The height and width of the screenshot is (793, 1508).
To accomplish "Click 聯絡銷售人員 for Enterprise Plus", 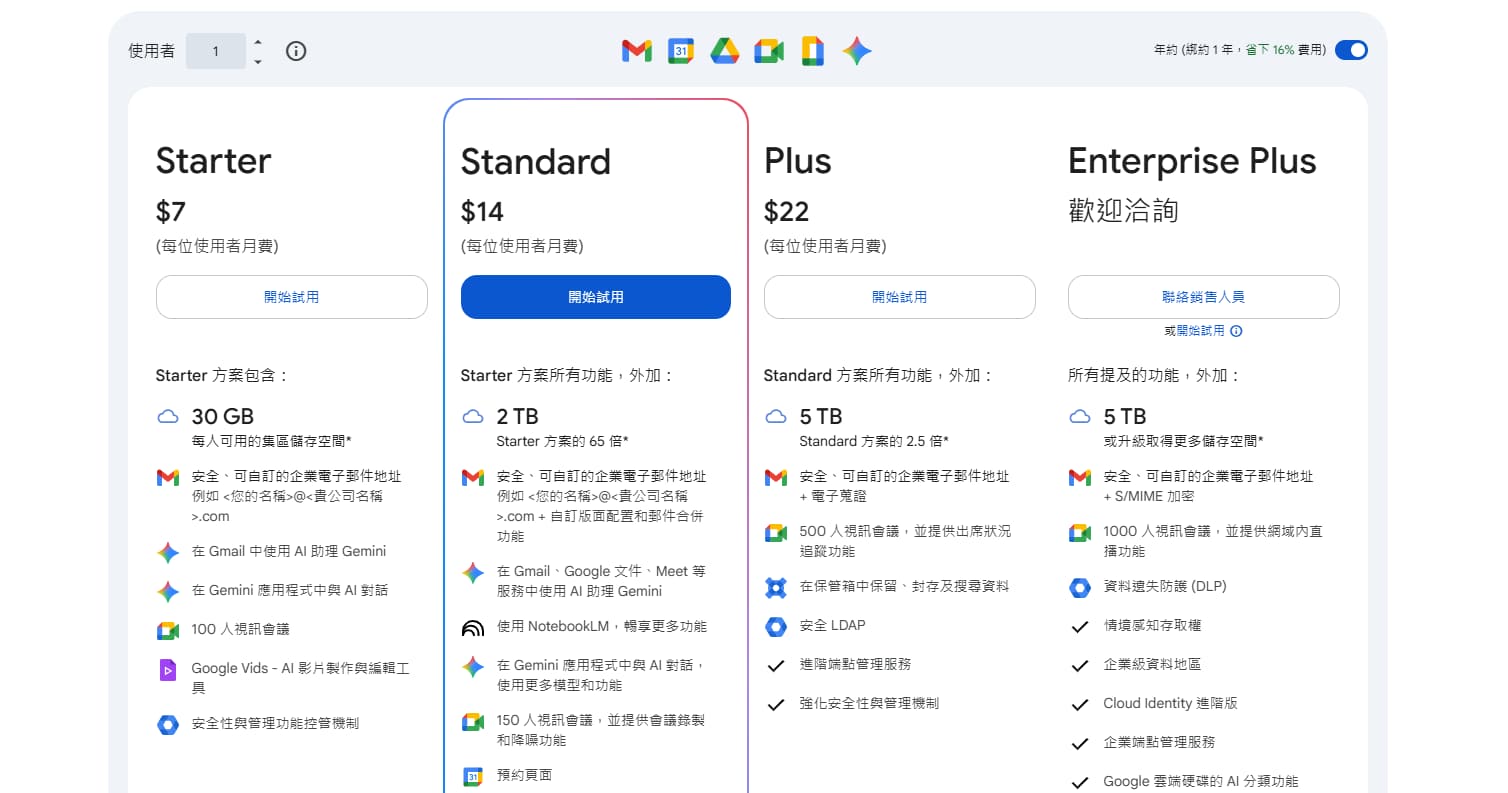I will 1203,297.
